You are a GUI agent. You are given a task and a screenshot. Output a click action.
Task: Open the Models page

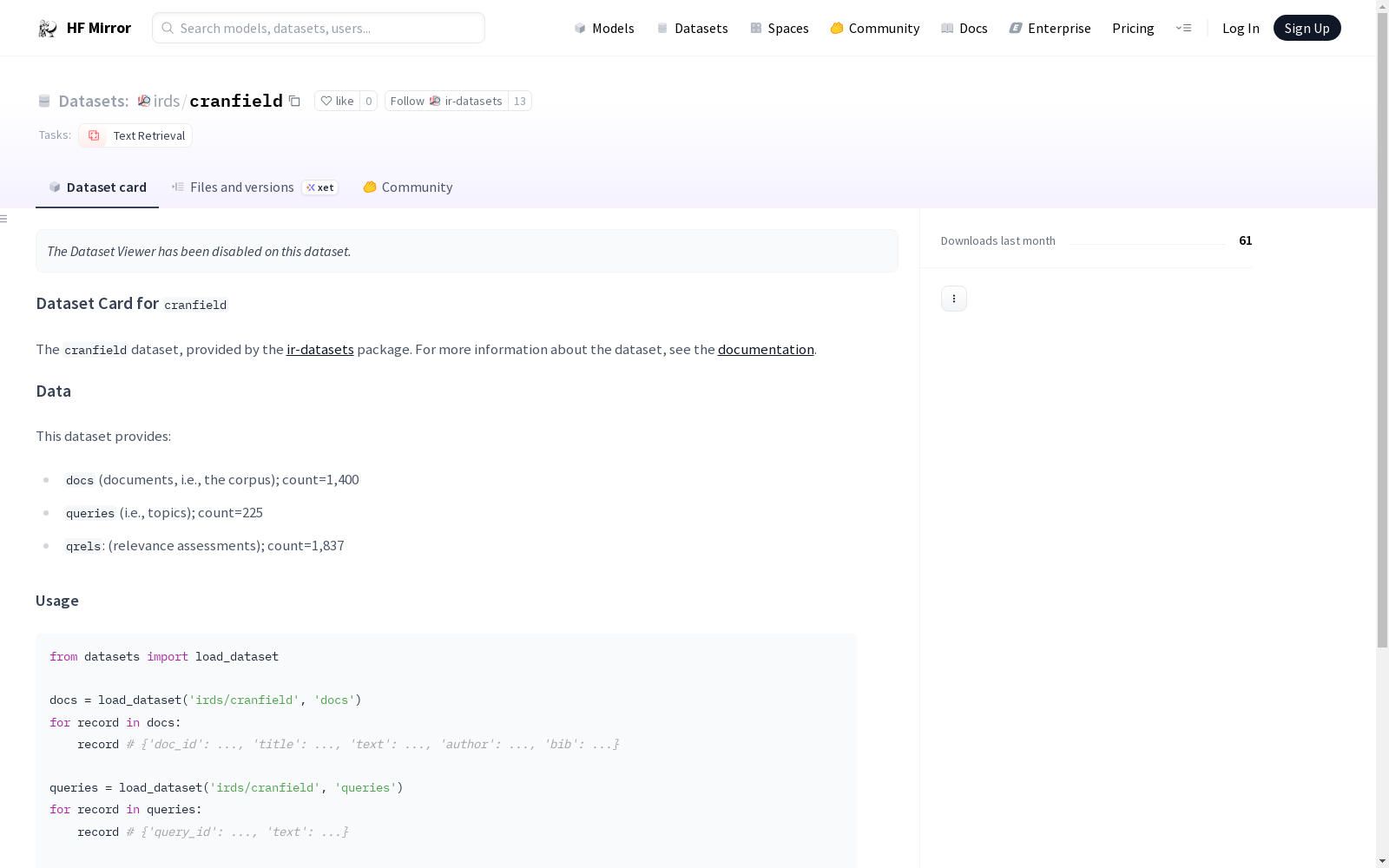point(604,28)
